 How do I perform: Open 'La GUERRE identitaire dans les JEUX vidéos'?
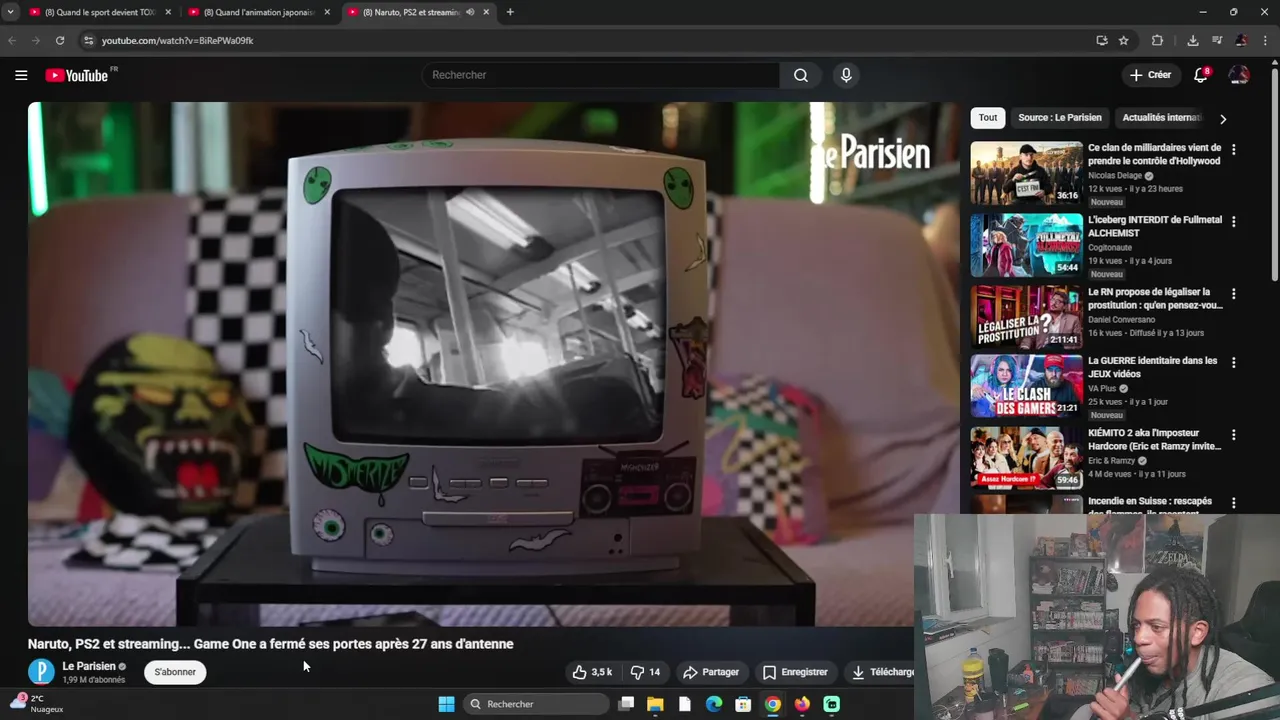[1153, 367]
